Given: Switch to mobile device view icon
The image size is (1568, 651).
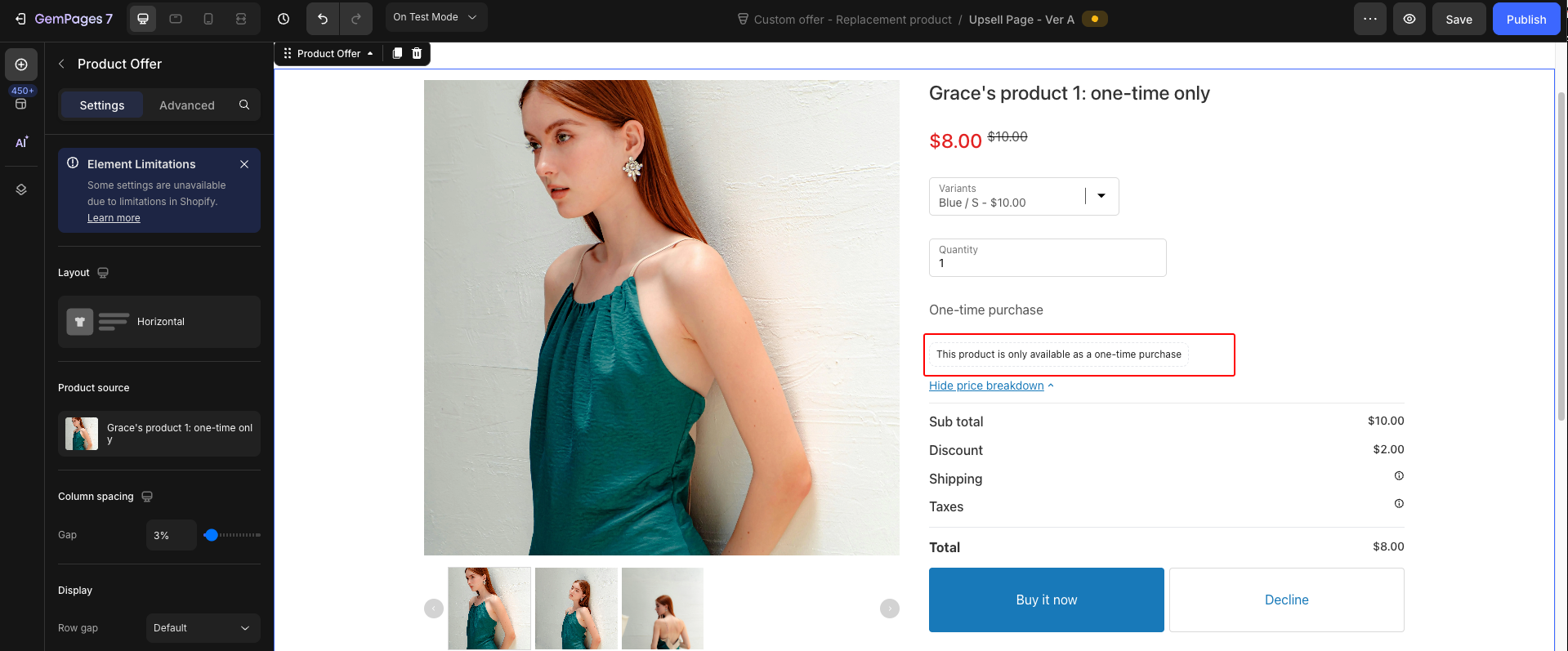Looking at the screenshot, I should (208, 19).
